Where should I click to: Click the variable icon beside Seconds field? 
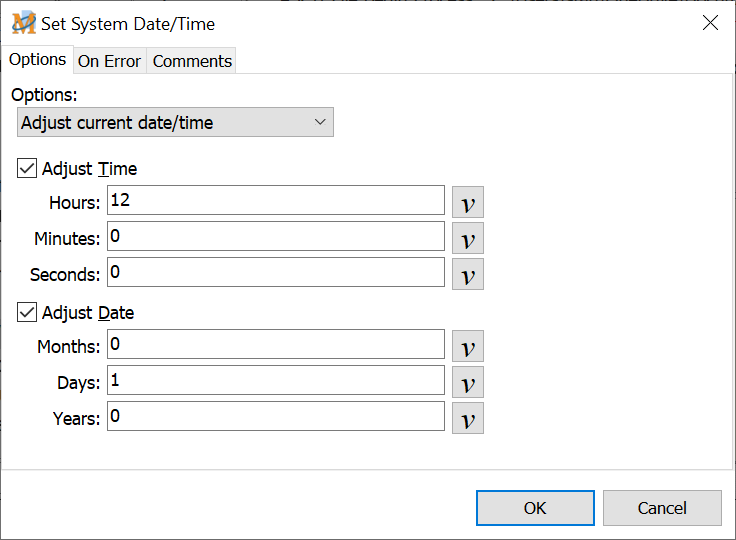point(467,274)
